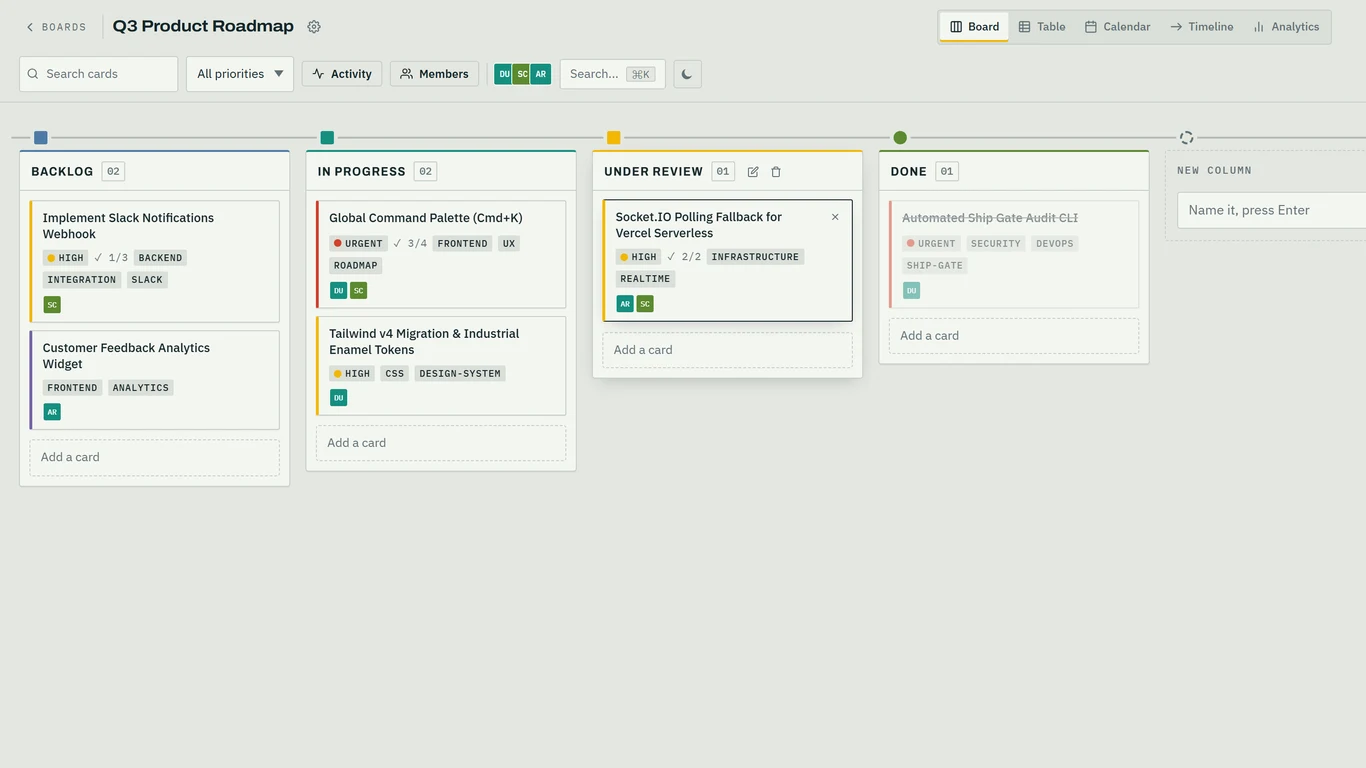Open the global Search ⌘K box
The image size is (1366, 768).
613,74
